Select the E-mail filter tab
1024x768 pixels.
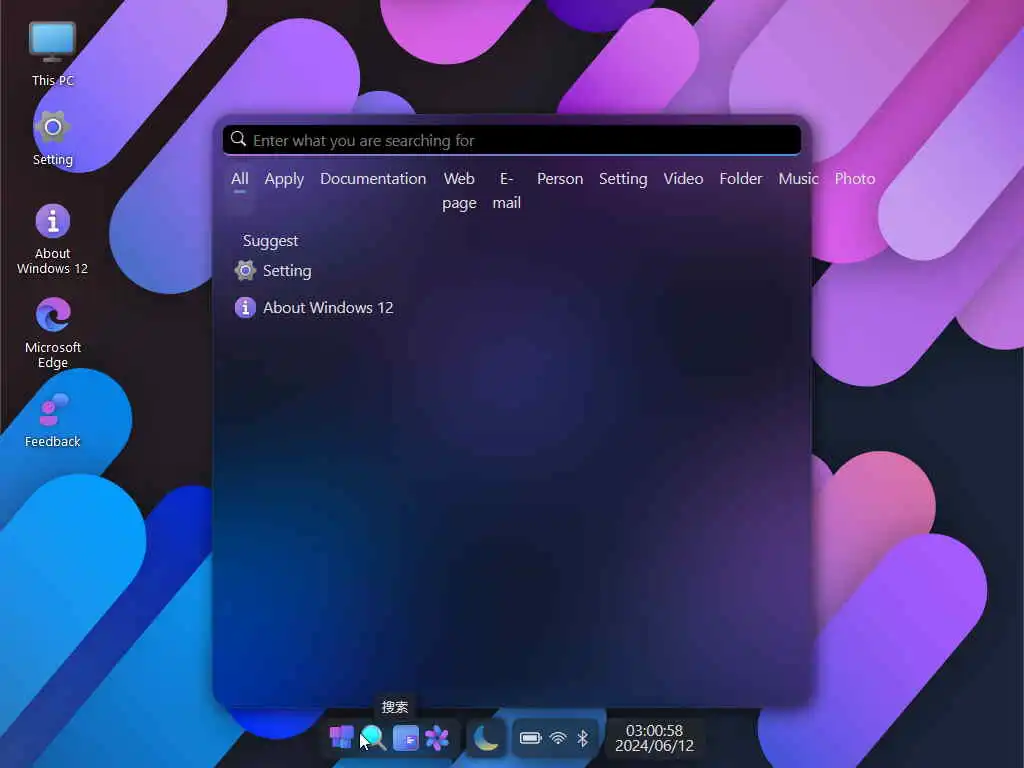coord(507,191)
